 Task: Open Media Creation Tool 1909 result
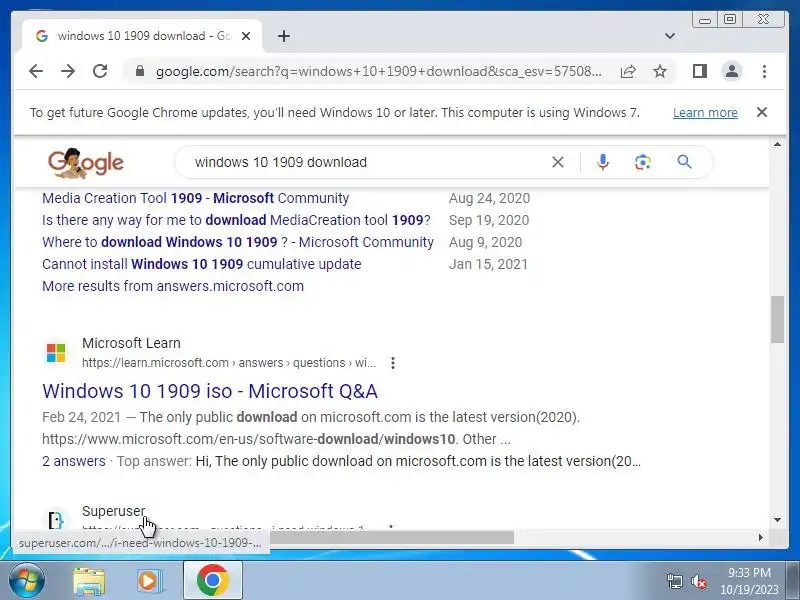(195, 198)
